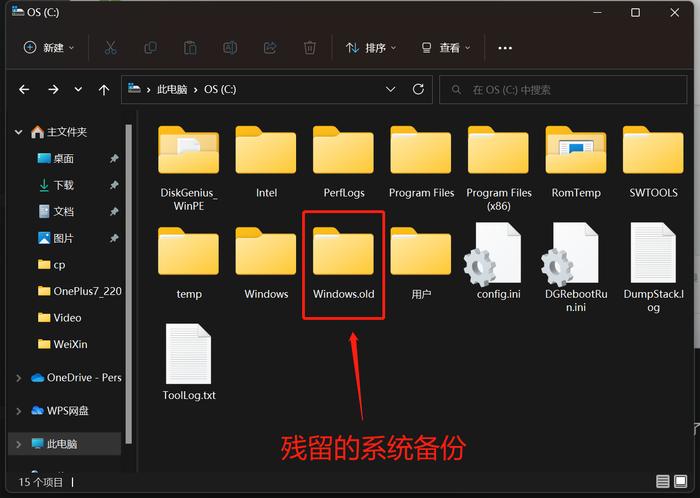Collapse the 主文件夹 section

click(x=19, y=132)
